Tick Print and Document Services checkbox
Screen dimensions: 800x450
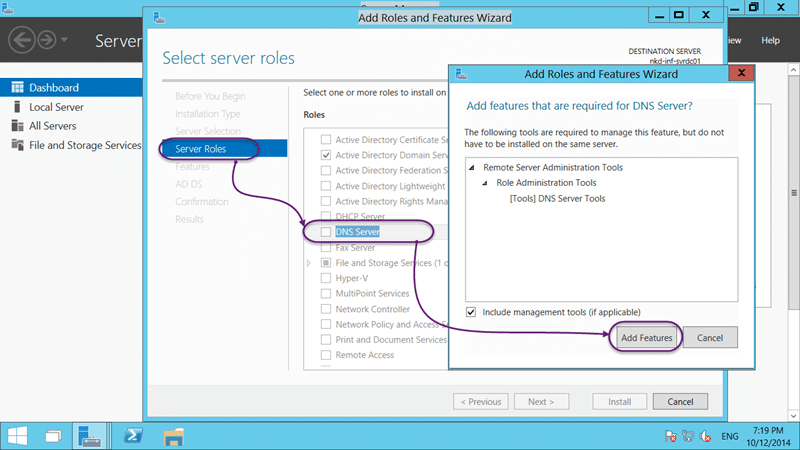tap(326, 339)
